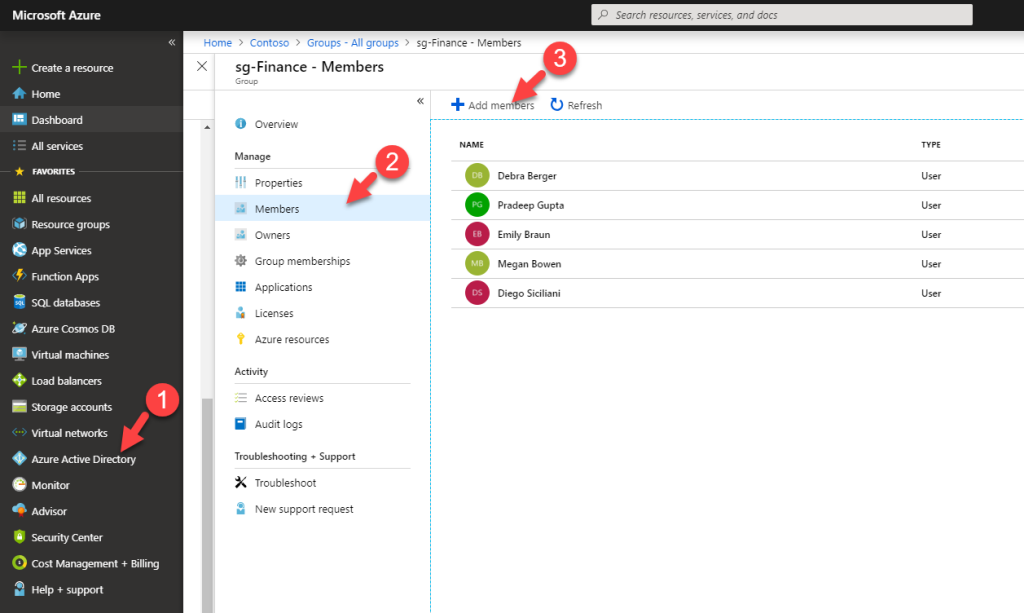This screenshot has height=613, width=1024.
Task: Open Groups - All groups from breadcrumb
Action: coord(353,42)
